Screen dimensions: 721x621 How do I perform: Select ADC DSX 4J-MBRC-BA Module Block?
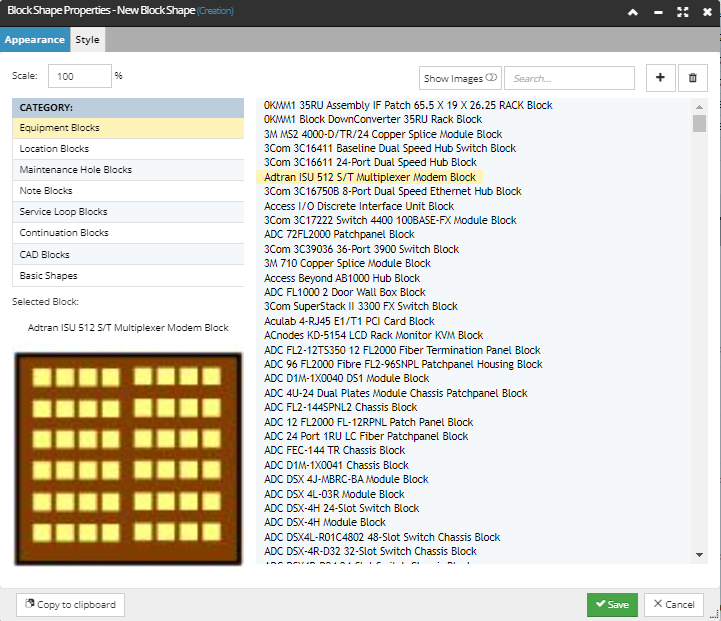pyautogui.click(x=346, y=479)
